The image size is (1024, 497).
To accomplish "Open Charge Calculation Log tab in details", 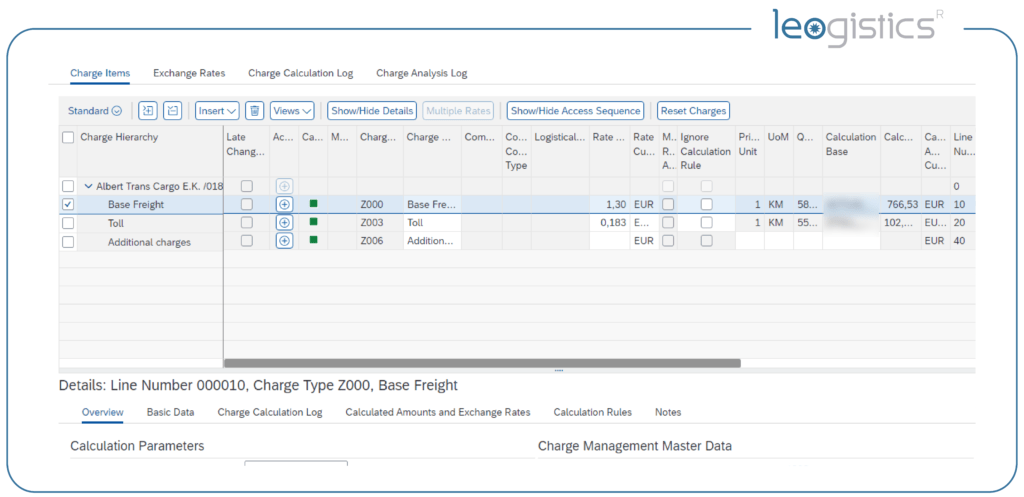I will tap(270, 412).
